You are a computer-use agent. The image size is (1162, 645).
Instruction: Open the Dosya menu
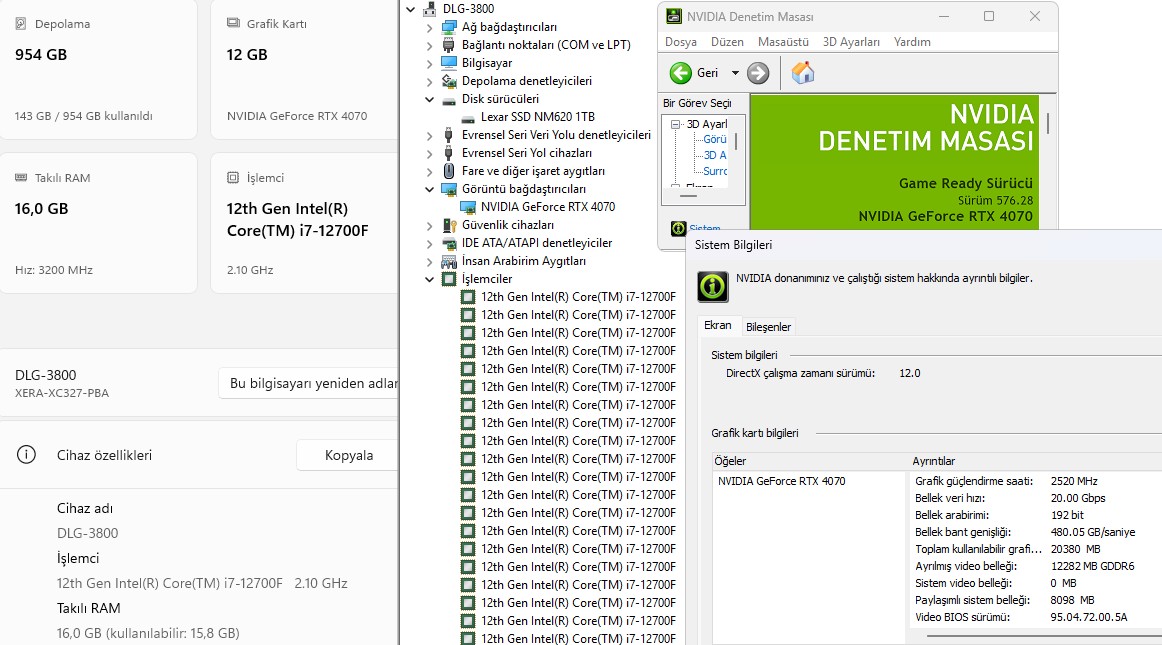click(680, 42)
